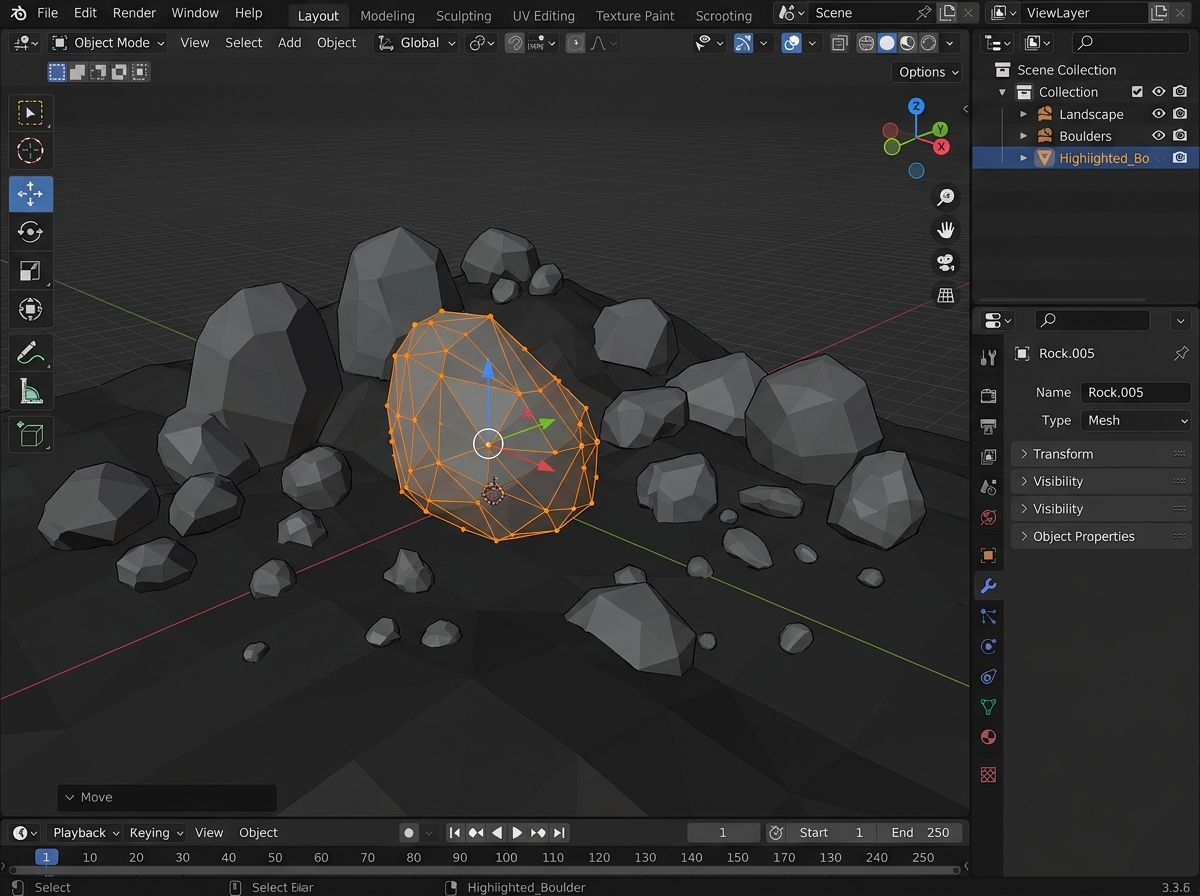Open the Modifier properties wrench tab
Viewport: 1200px width, 896px height.
(x=988, y=586)
